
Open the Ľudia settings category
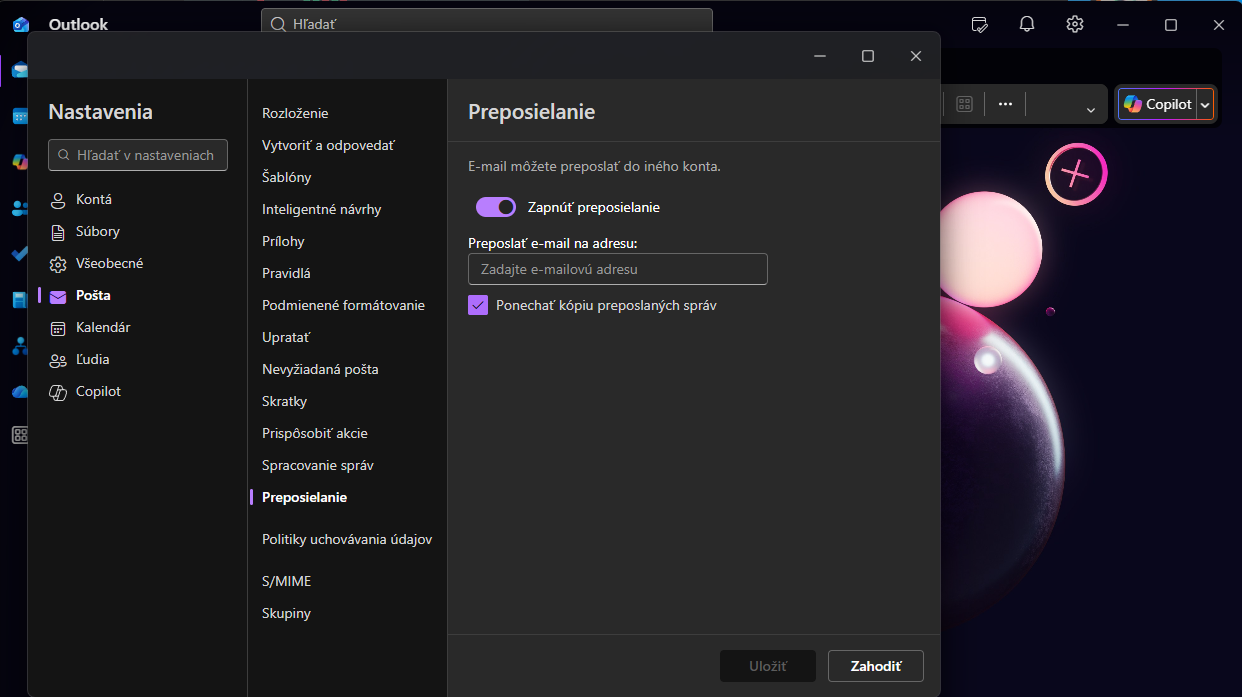[x=92, y=359]
